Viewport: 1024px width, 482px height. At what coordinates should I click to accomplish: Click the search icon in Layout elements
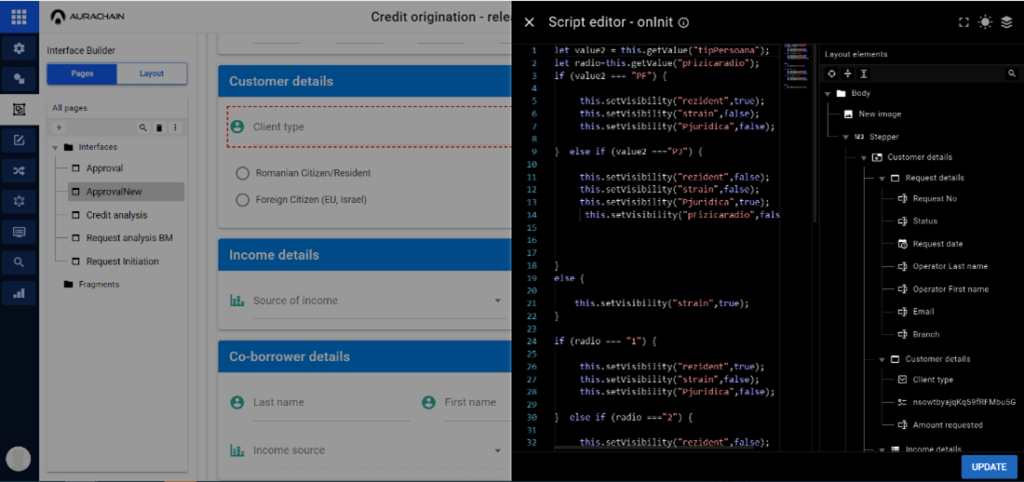1011,74
